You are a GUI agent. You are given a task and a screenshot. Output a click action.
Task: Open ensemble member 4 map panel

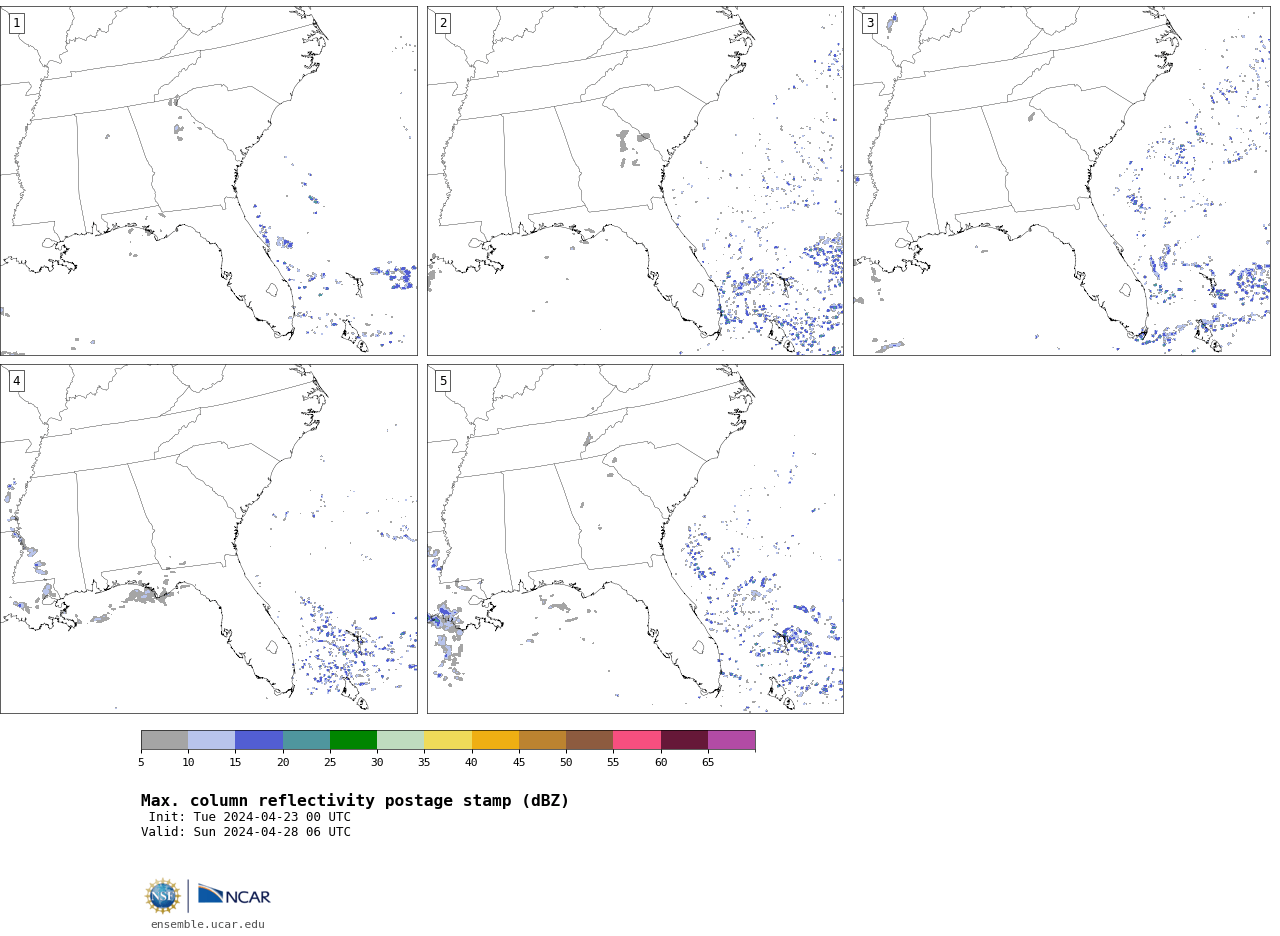208,539
